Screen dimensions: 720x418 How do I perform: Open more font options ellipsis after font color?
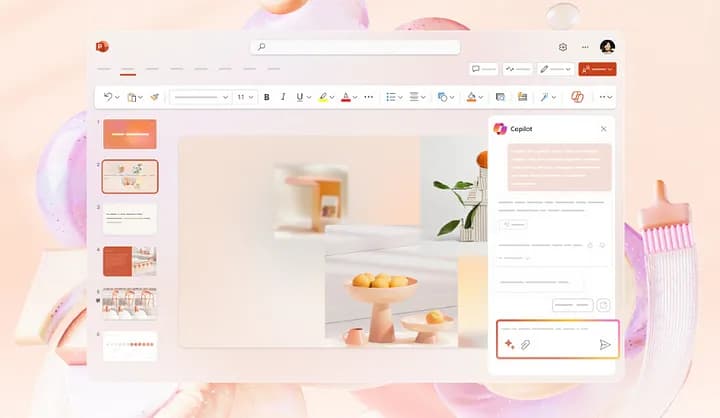click(369, 97)
